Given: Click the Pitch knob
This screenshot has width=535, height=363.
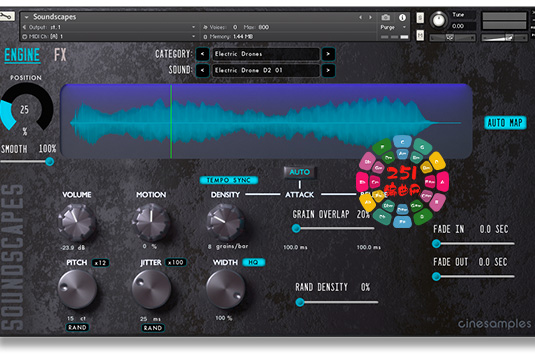Looking at the screenshot, I should [x=77, y=289].
